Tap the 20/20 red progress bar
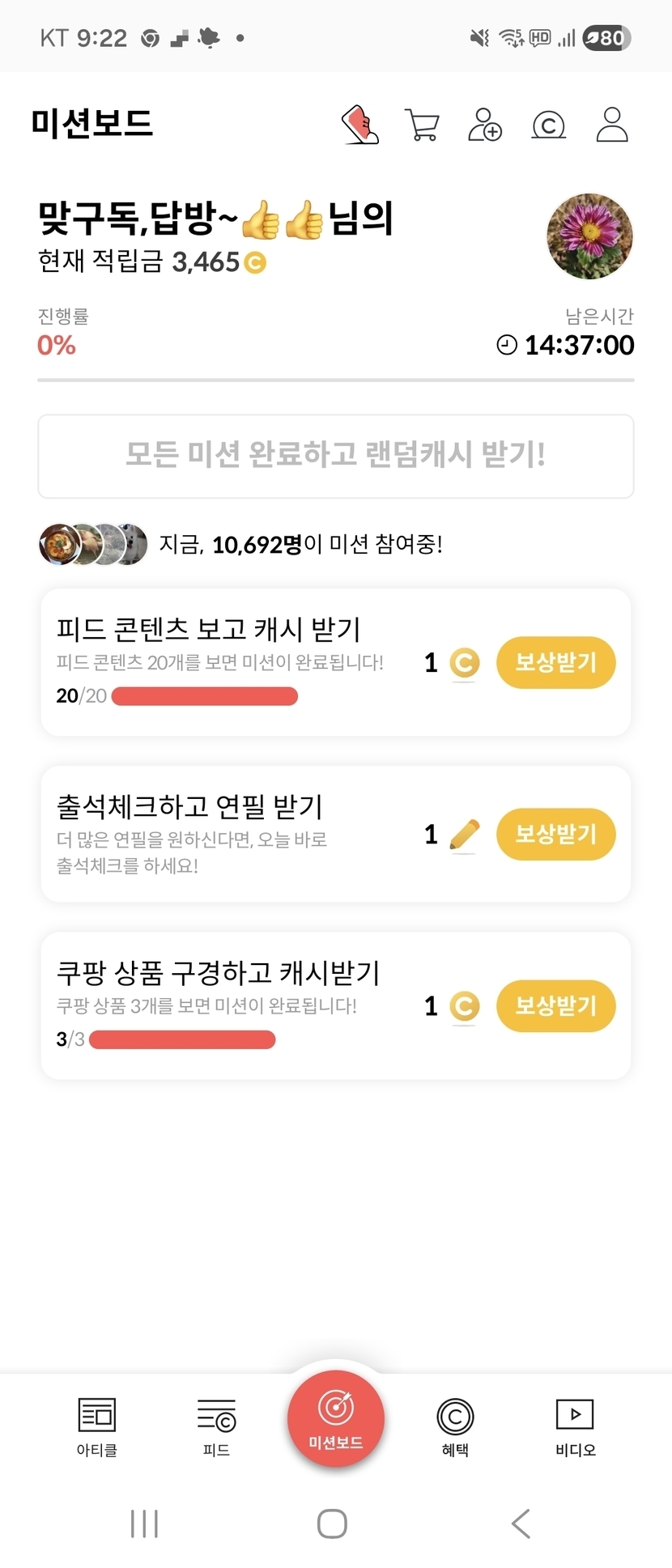Image resolution: width=672 pixels, height=1568 pixels. (205, 696)
